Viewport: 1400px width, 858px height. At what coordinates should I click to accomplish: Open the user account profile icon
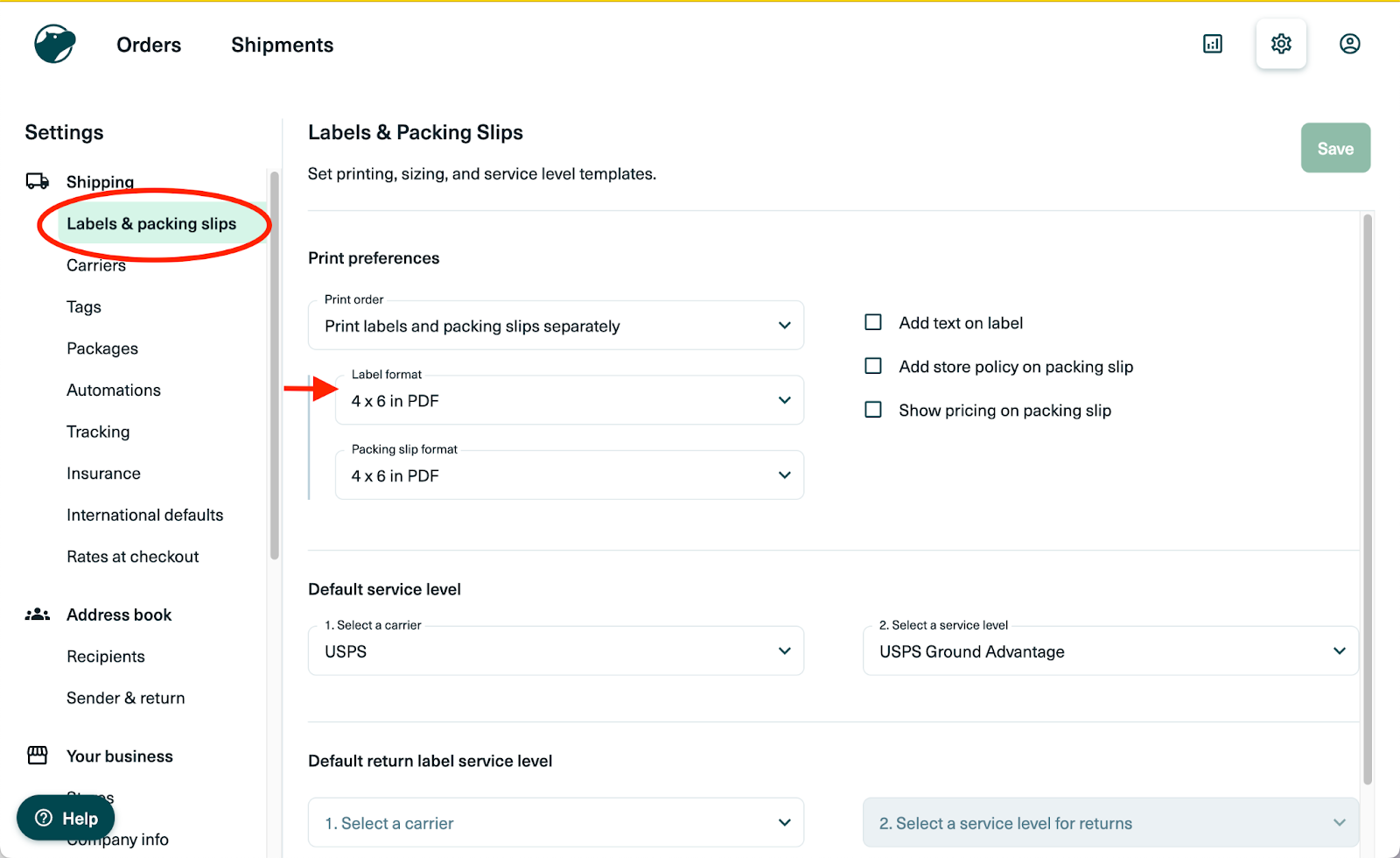point(1349,44)
